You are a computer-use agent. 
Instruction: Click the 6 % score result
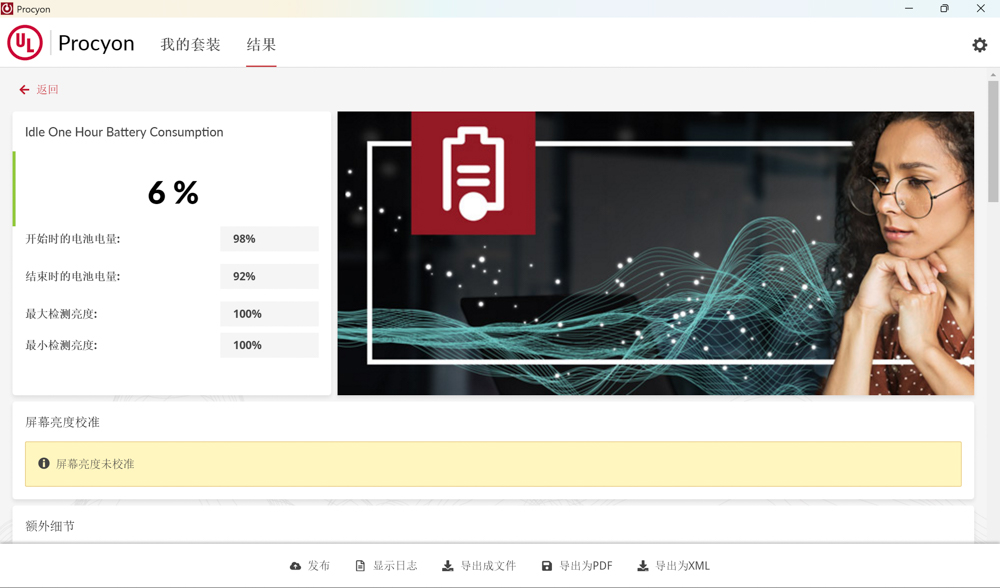[173, 193]
